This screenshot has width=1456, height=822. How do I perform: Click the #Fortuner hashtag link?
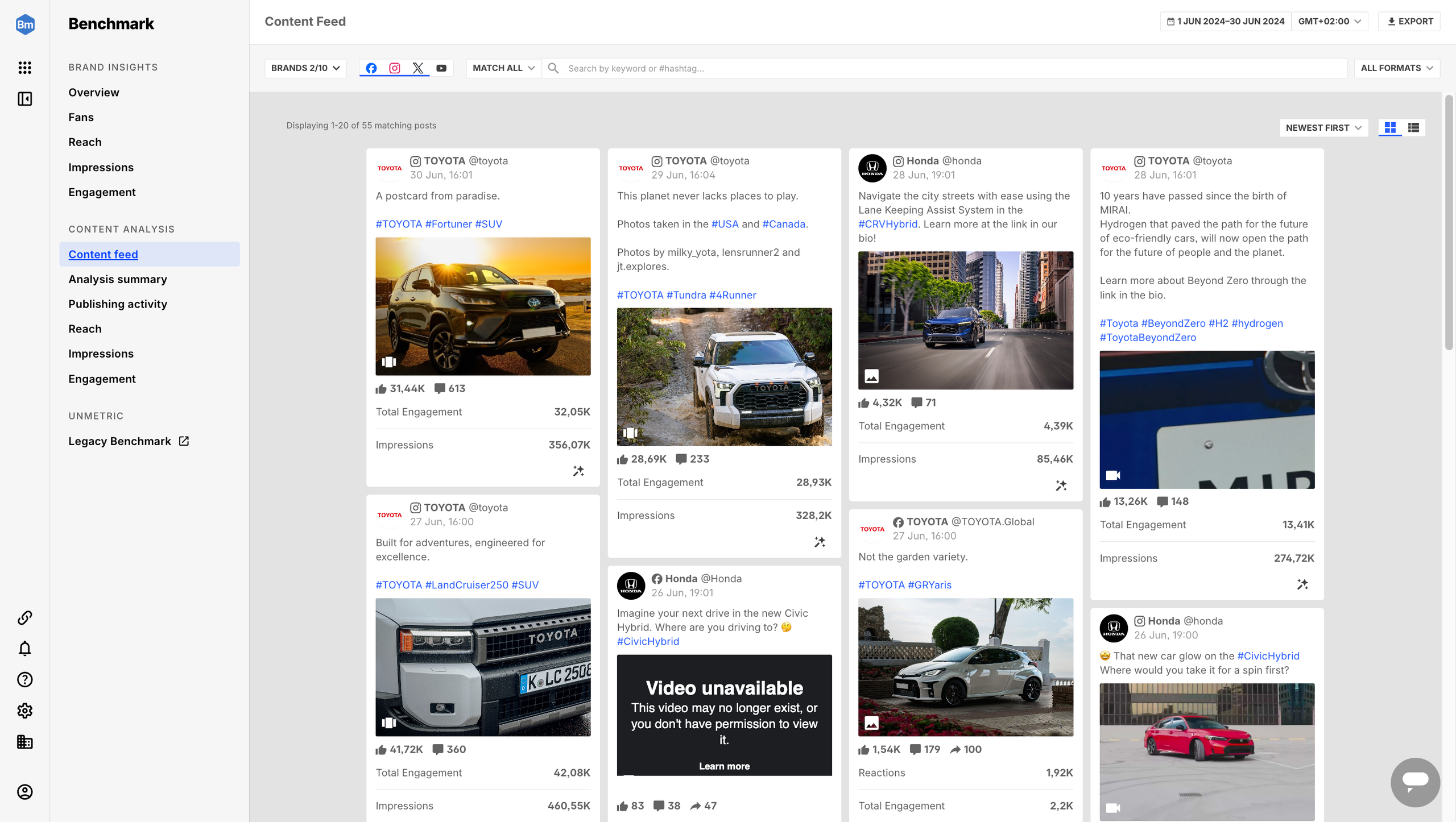click(449, 224)
